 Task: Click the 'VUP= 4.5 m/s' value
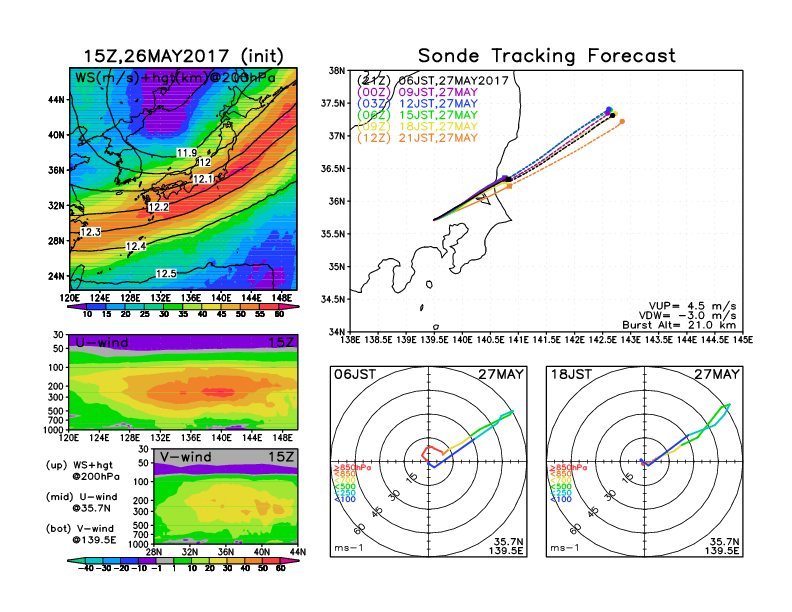692,306
